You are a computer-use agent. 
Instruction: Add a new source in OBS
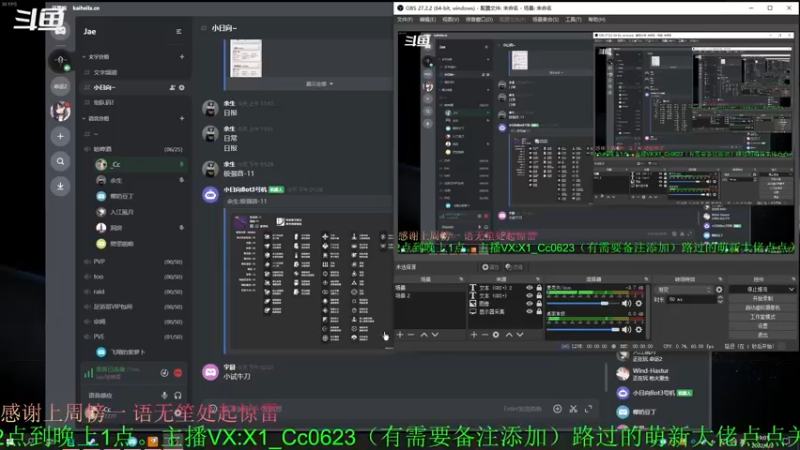tap(474, 335)
